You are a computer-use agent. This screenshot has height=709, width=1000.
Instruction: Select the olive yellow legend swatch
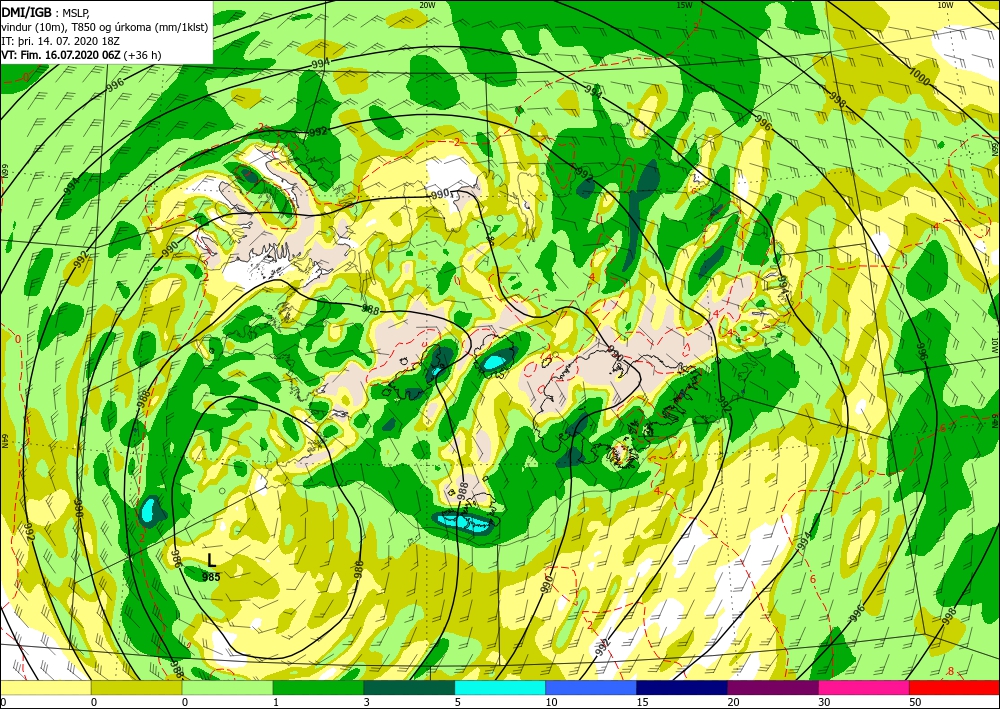point(136,688)
